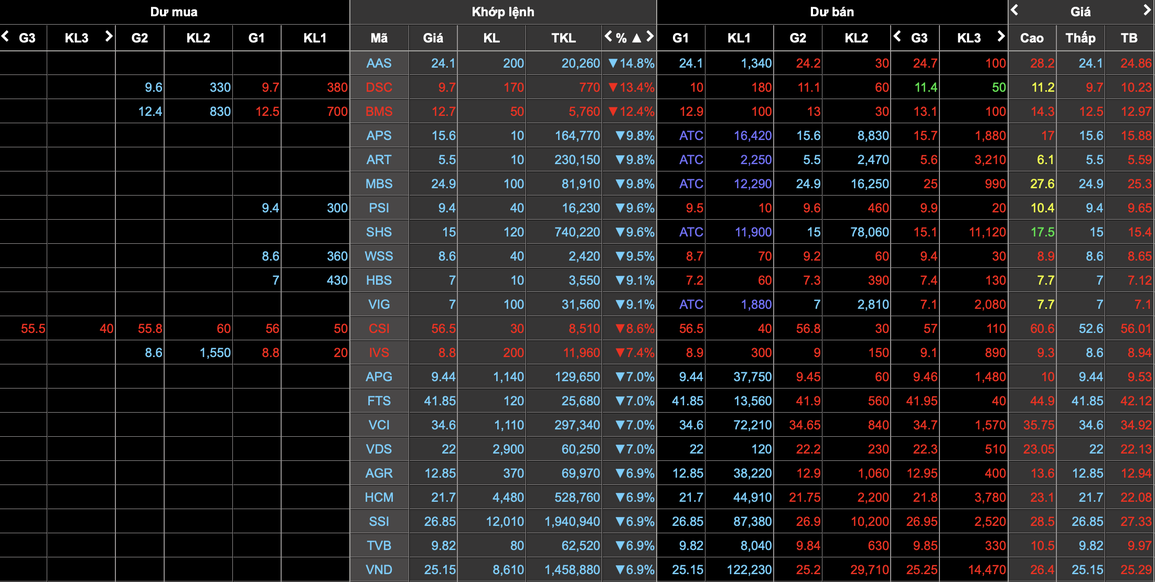Open stock code APG
Screen dimensions: 1155x582
pyautogui.click(x=379, y=376)
